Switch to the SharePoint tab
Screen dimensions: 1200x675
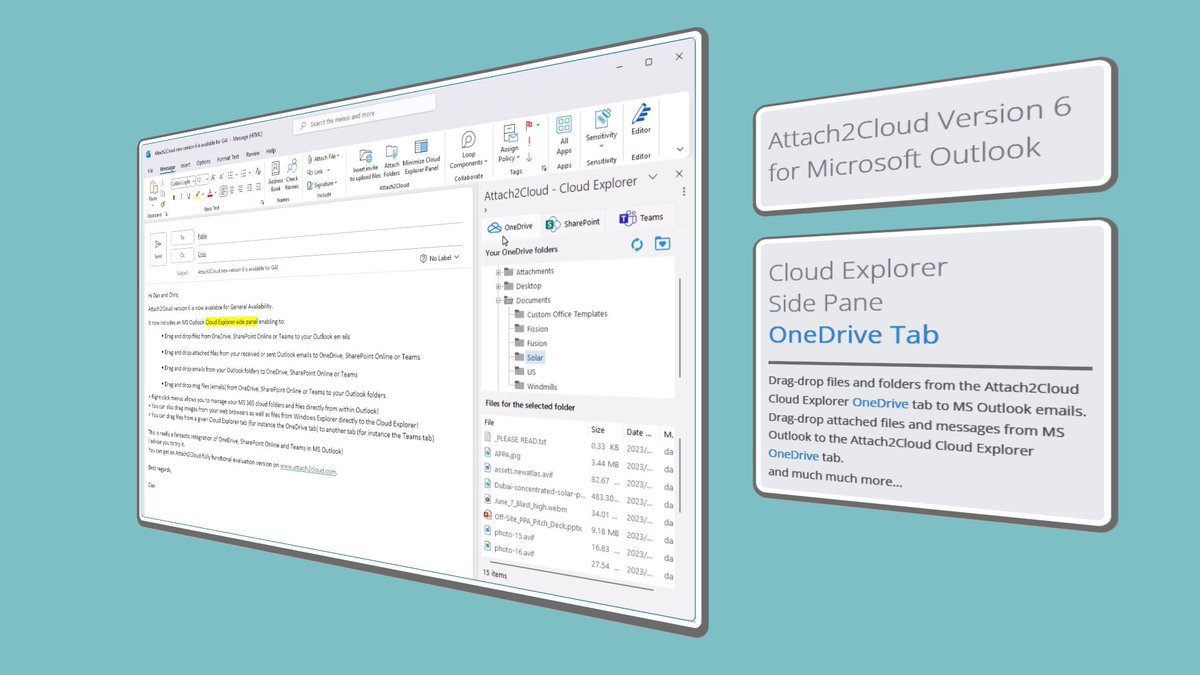click(x=573, y=222)
